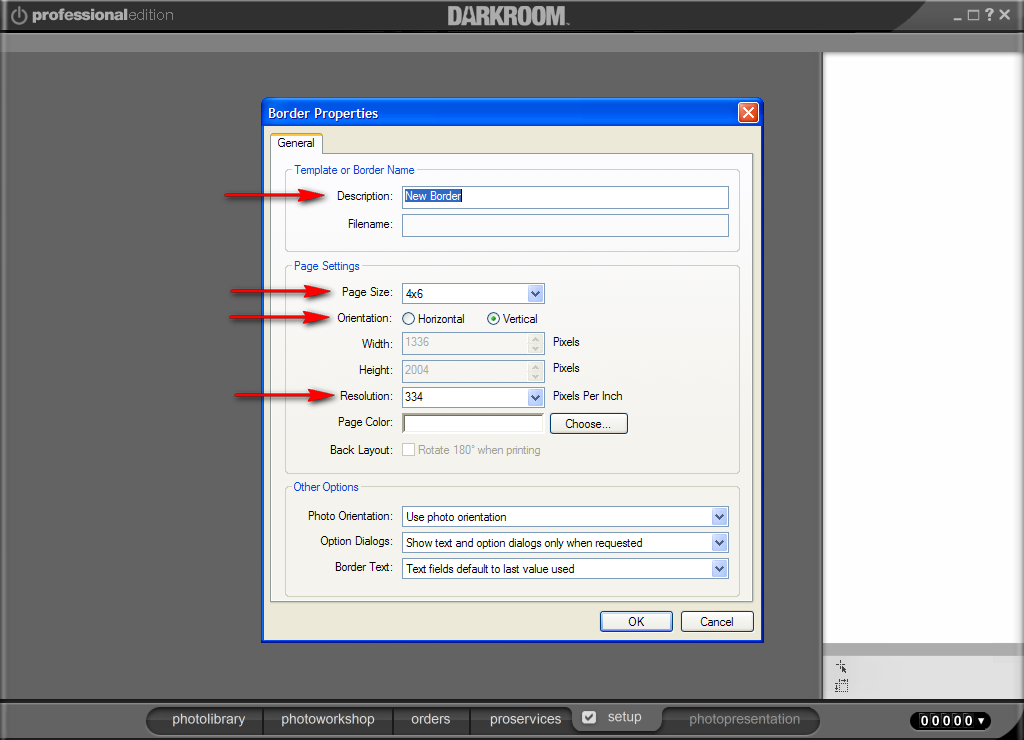Select the Vertical orientation radio button
The height and width of the screenshot is (740, 1024).
[493, 319]
